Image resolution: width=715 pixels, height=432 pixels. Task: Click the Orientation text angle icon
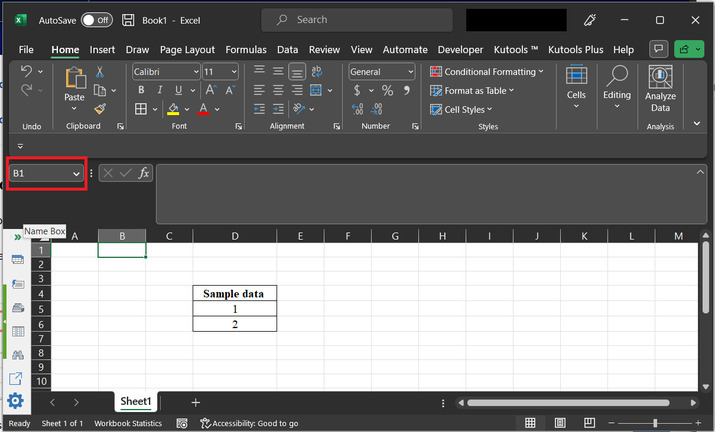[299, 109]
